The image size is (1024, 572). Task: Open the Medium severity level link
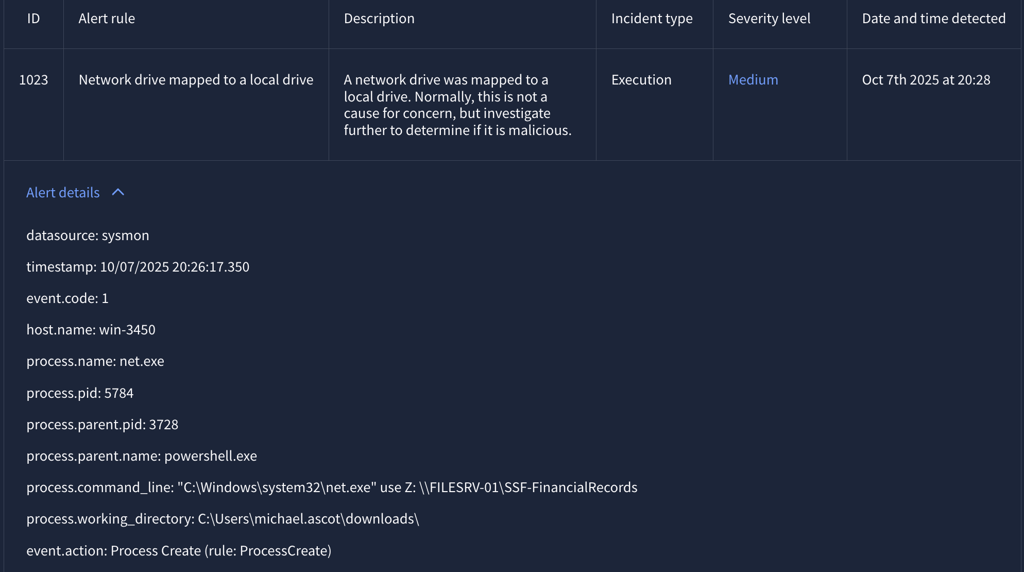tap(753, 79)
